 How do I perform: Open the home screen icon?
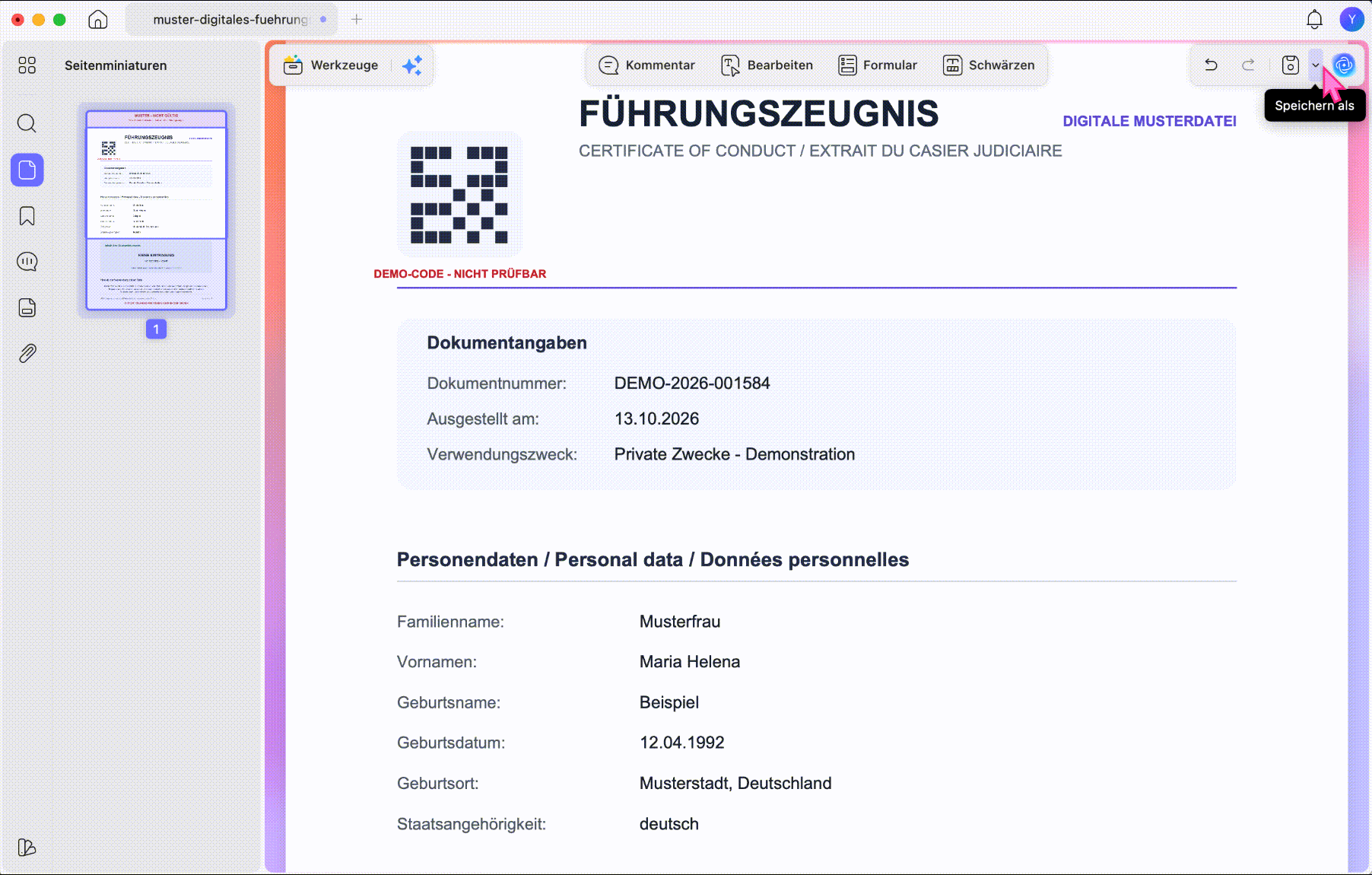[x=98, y=19]
